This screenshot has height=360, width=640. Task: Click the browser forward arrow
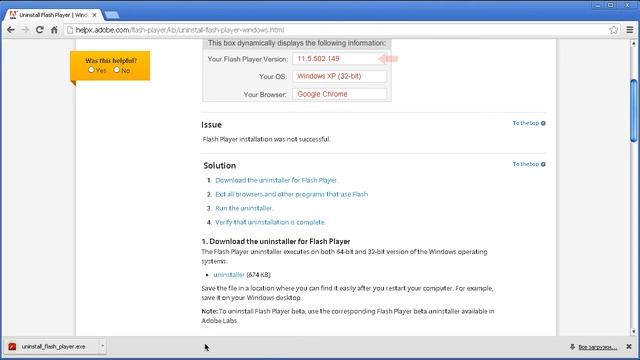pyautogui.click(x=25, y=30)
